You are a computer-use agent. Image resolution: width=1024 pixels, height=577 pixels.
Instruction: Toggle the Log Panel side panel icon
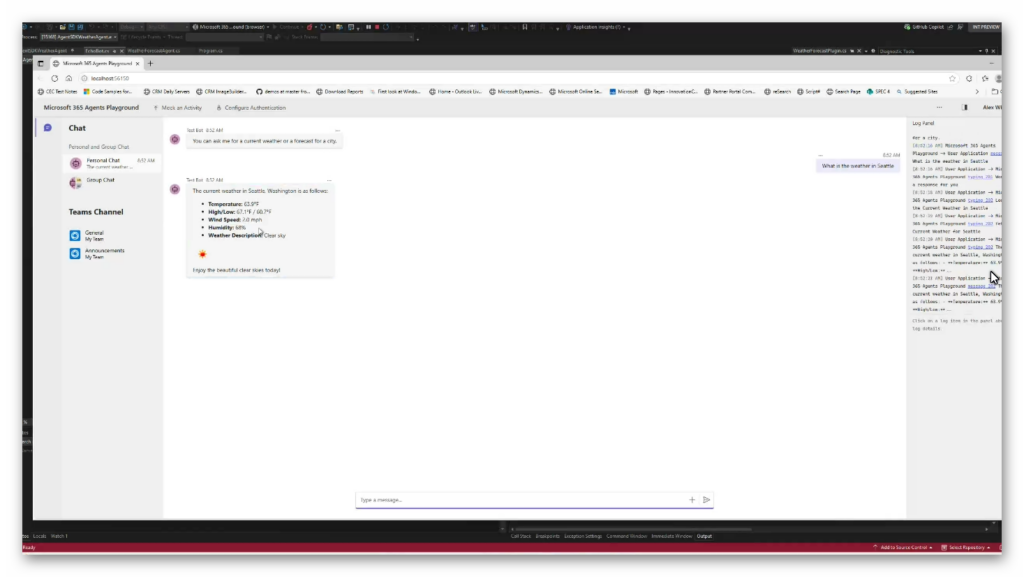pos(965,108)
